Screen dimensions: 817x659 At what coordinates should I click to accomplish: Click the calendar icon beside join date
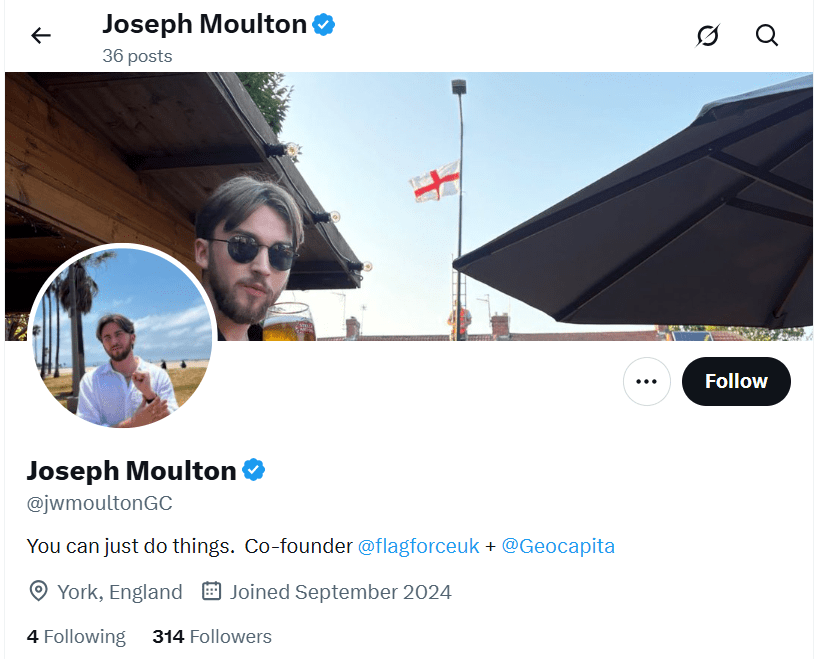click(211, 591)
